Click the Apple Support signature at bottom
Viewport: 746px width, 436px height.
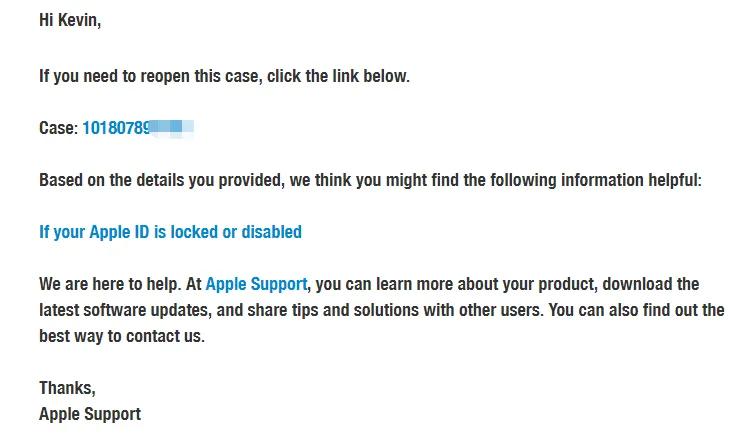coord(90,414)
